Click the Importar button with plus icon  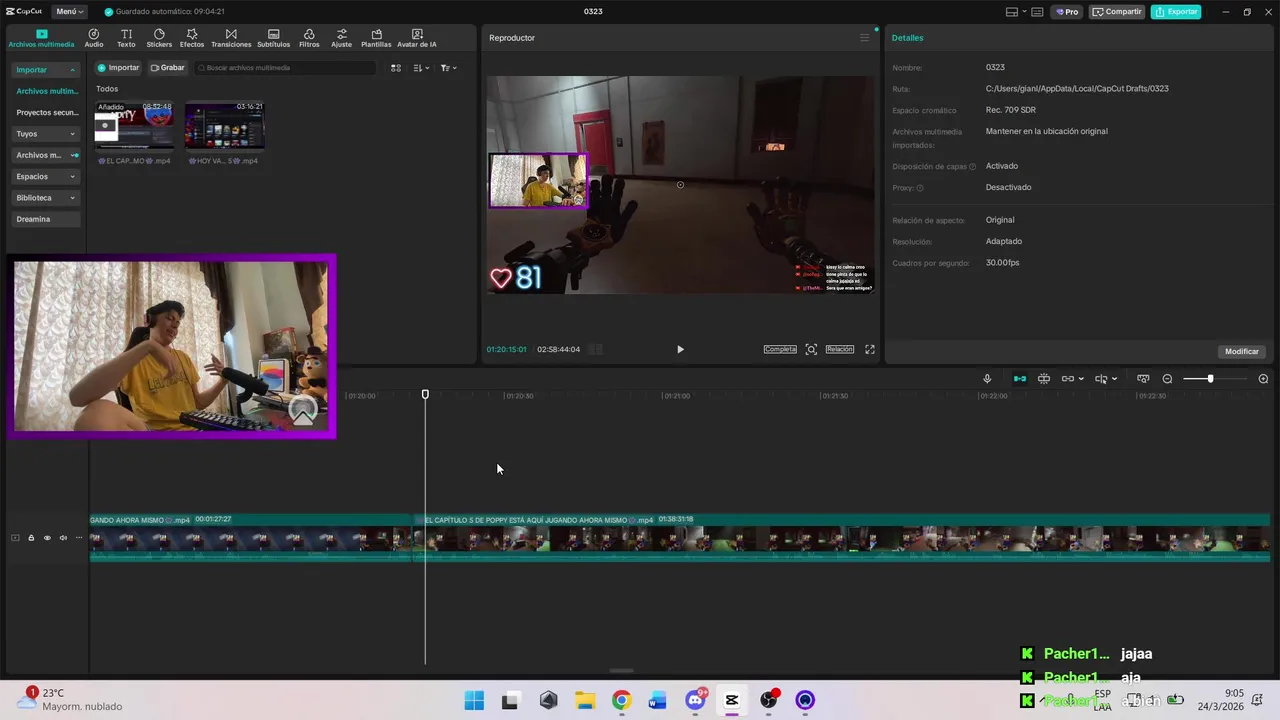119,68
